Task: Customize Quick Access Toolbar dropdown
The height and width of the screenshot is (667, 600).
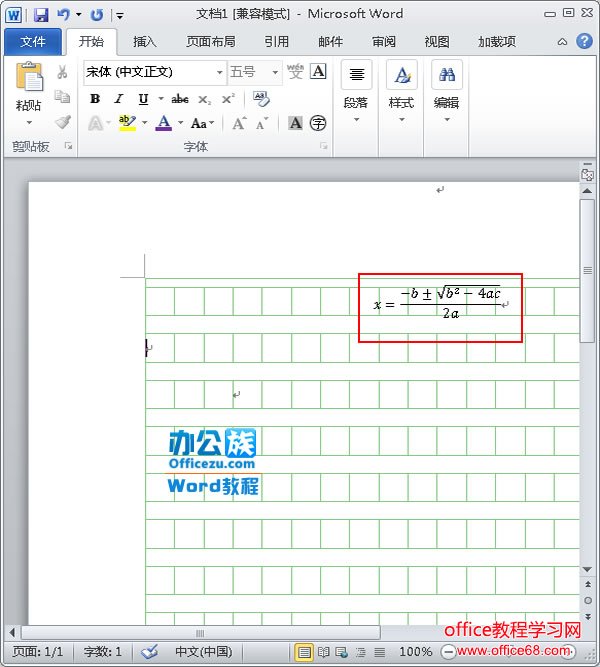Action: 120,16
